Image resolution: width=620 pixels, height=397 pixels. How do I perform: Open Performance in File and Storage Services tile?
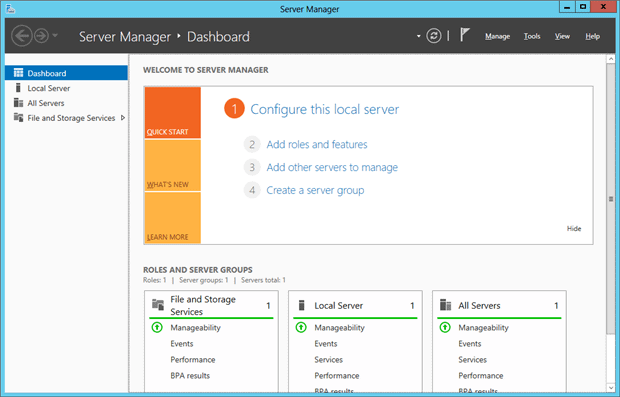point(193,360)
